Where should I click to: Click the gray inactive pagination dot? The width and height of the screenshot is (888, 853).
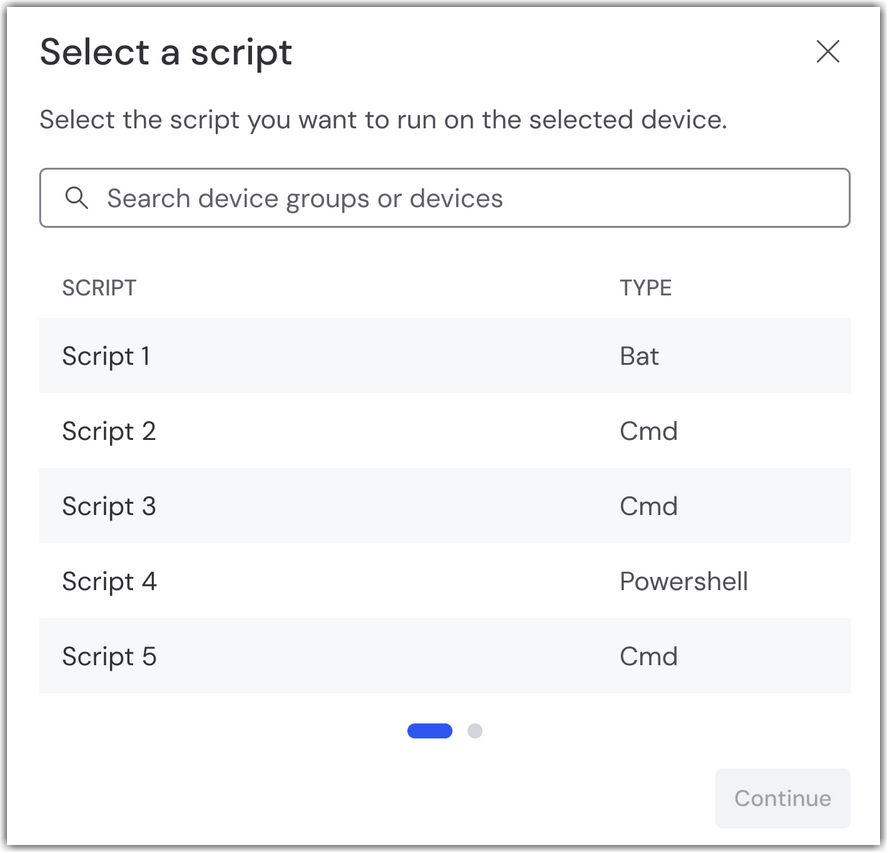click(x=475, y=731)
